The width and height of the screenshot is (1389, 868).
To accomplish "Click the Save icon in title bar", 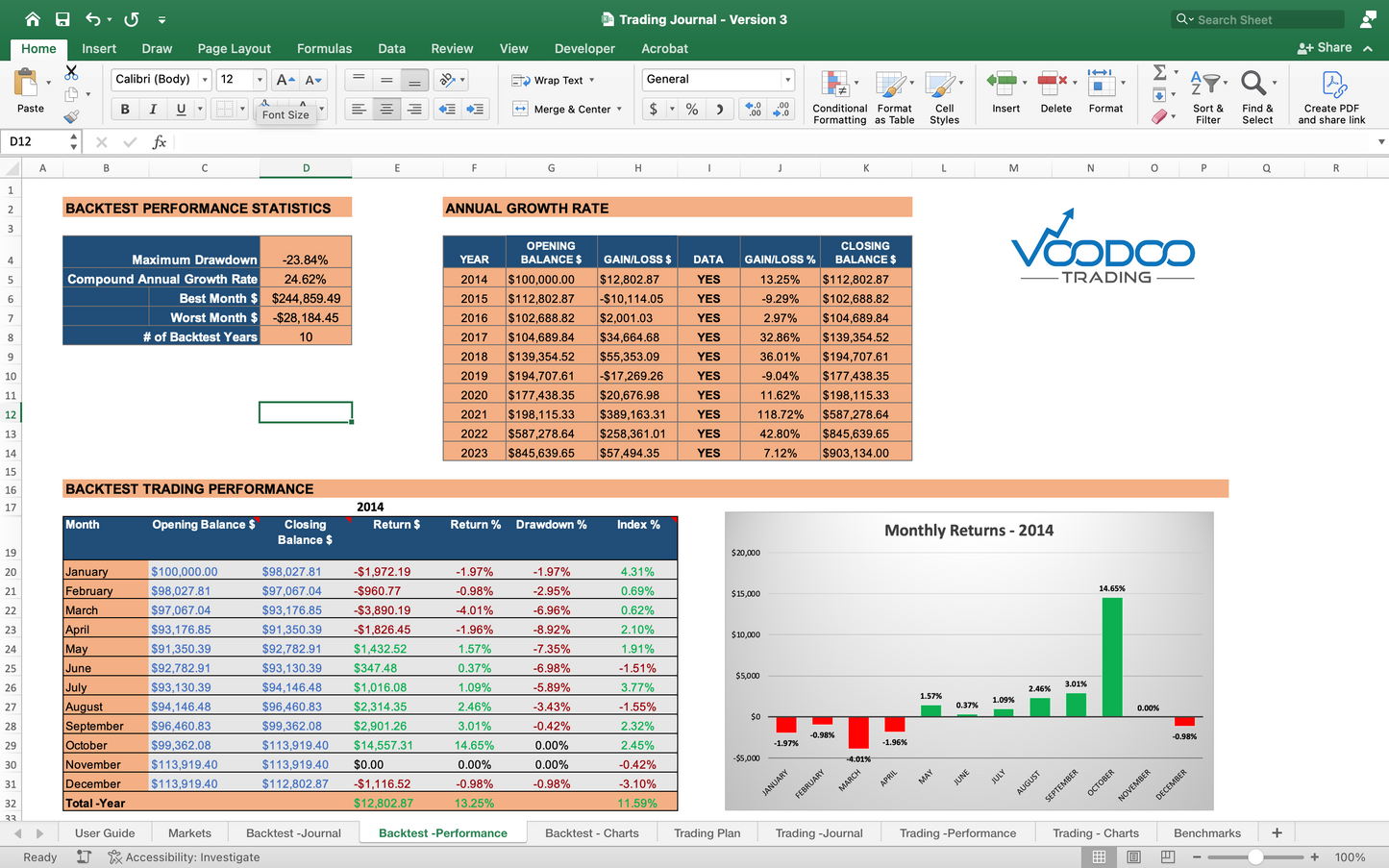I will (62, 19).
